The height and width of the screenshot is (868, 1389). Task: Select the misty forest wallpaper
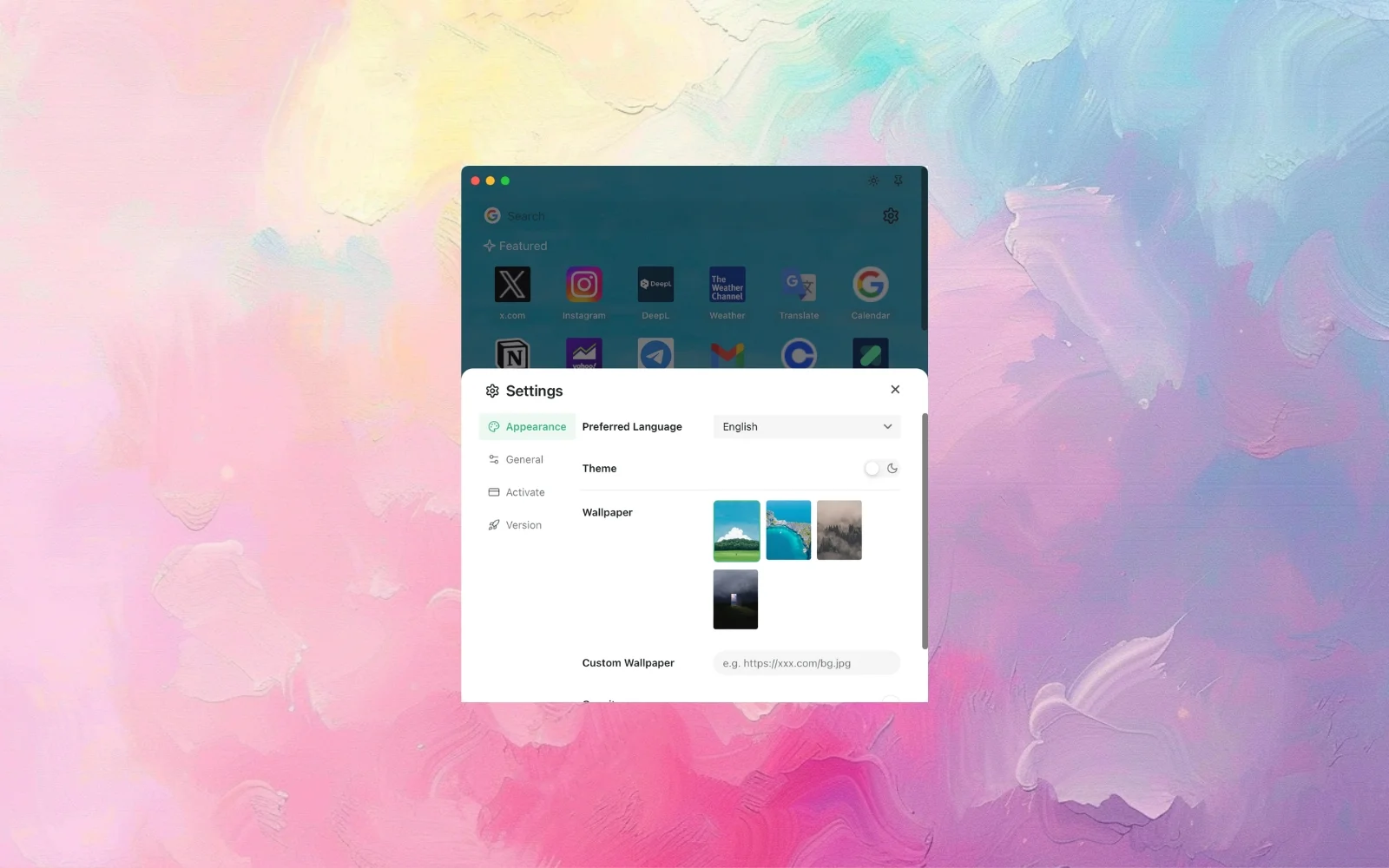(839, 529)
